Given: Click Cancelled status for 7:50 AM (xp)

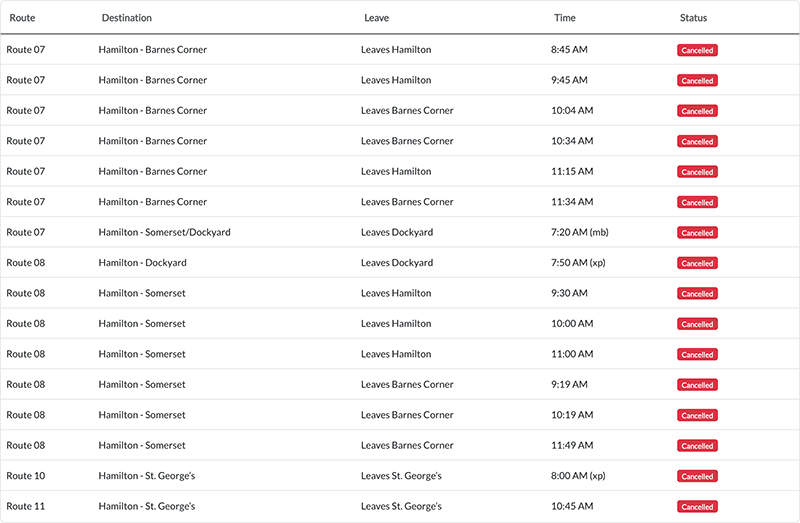Looking at the screenshot, I should 697,263.
